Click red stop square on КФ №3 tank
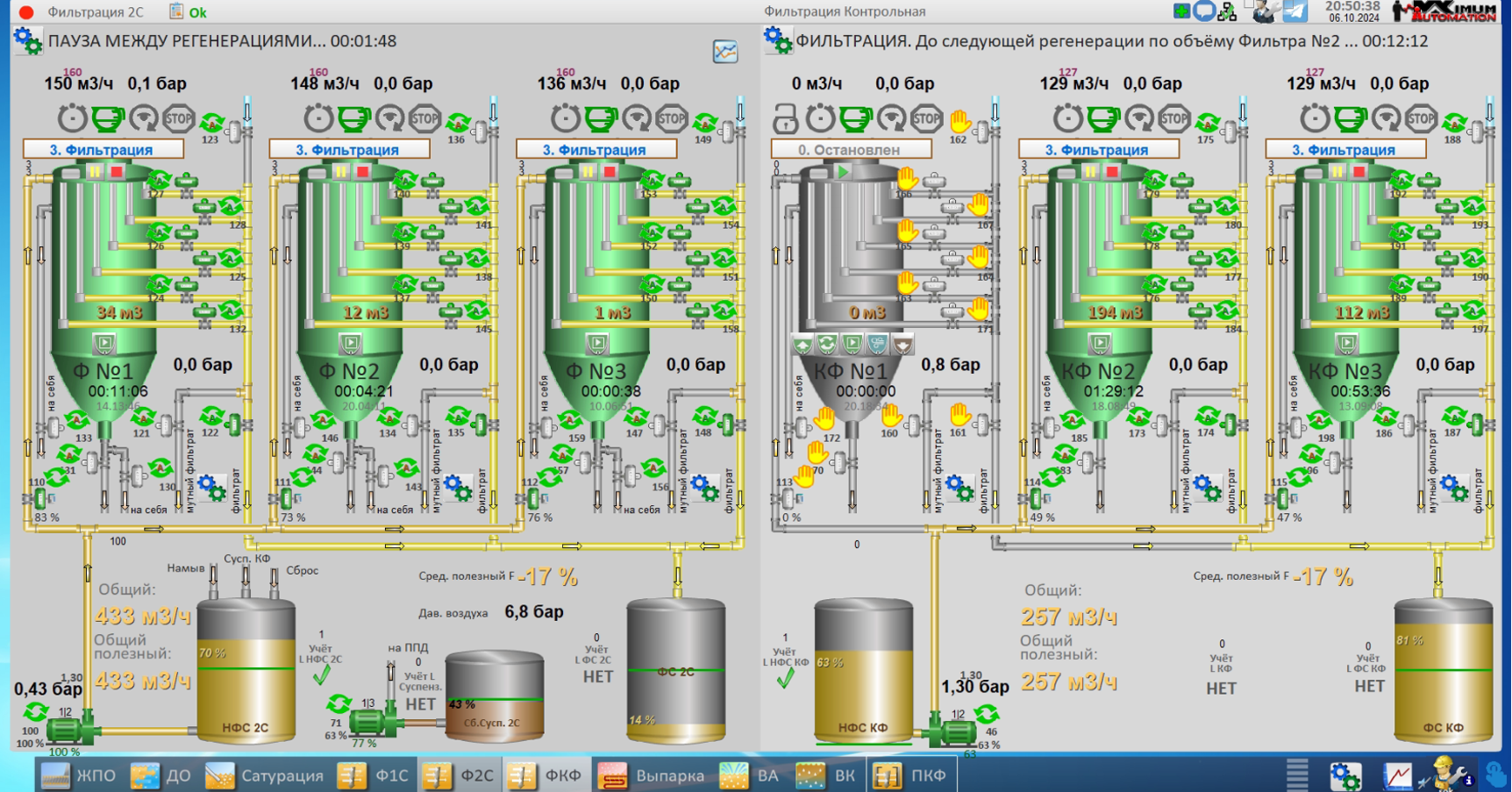Screen dimensions: 1512x792 click(1359, 172)
